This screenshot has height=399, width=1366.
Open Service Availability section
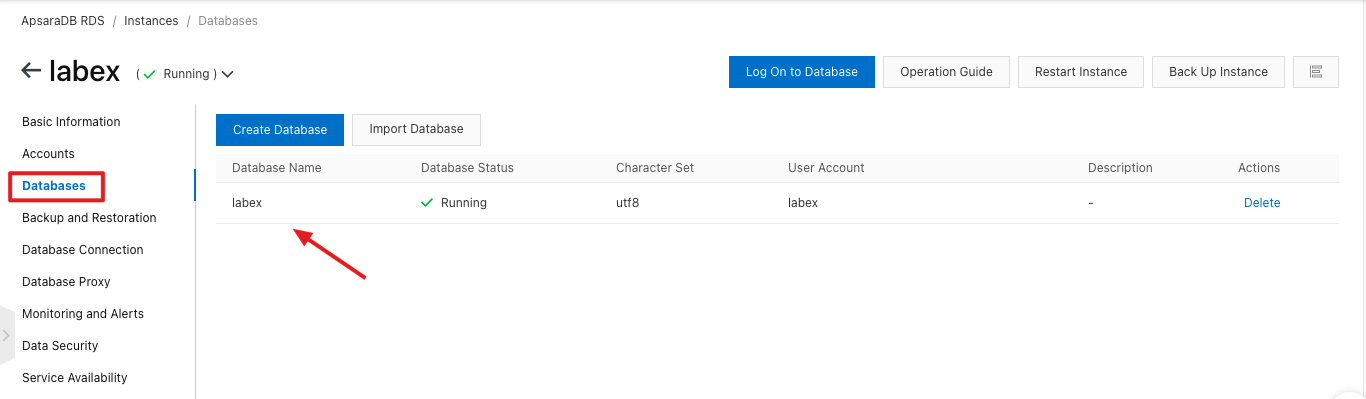click(x=75, y=378)
